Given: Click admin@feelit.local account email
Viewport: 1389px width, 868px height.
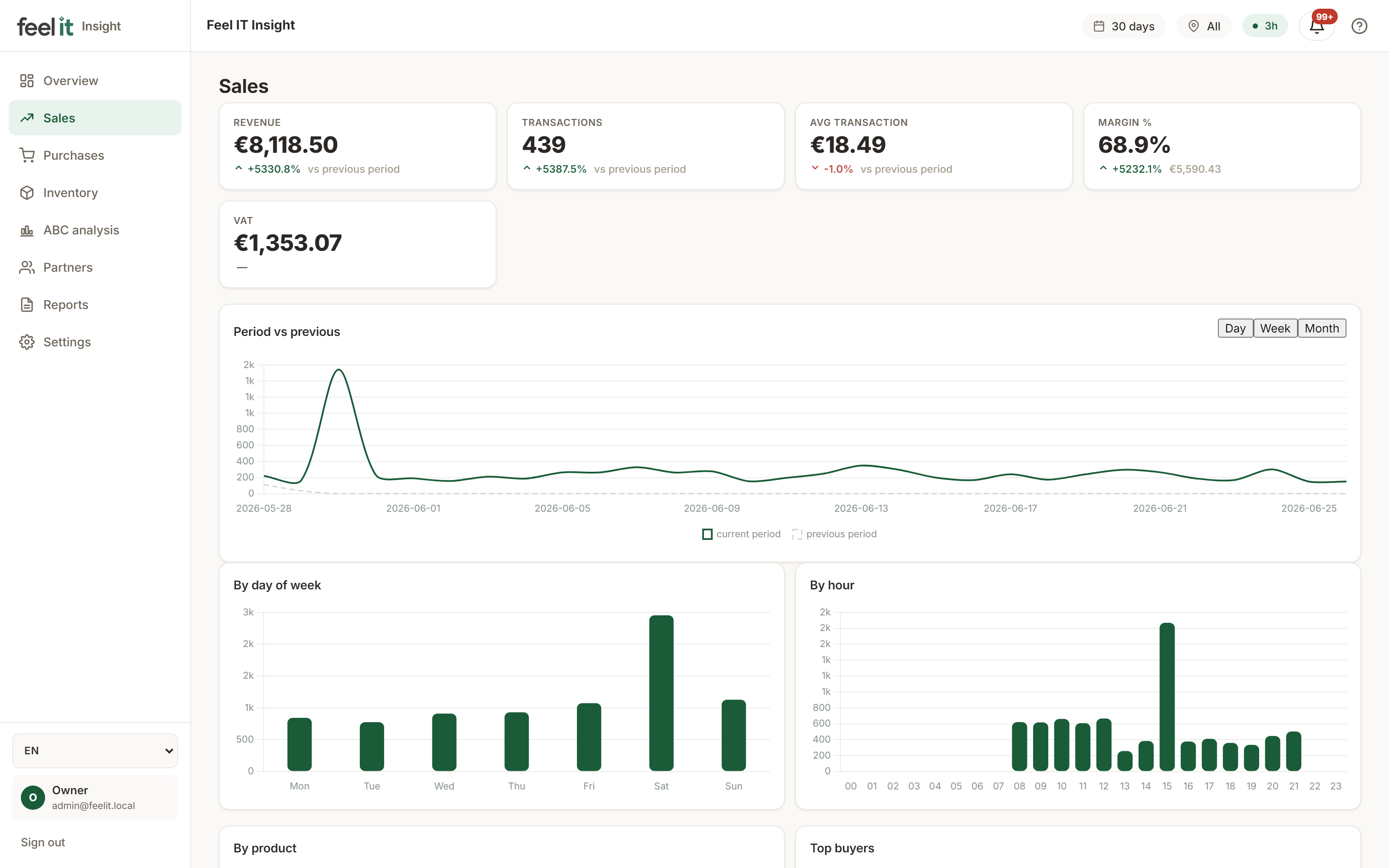Looking at the screenshot, I should click(94, 806).
